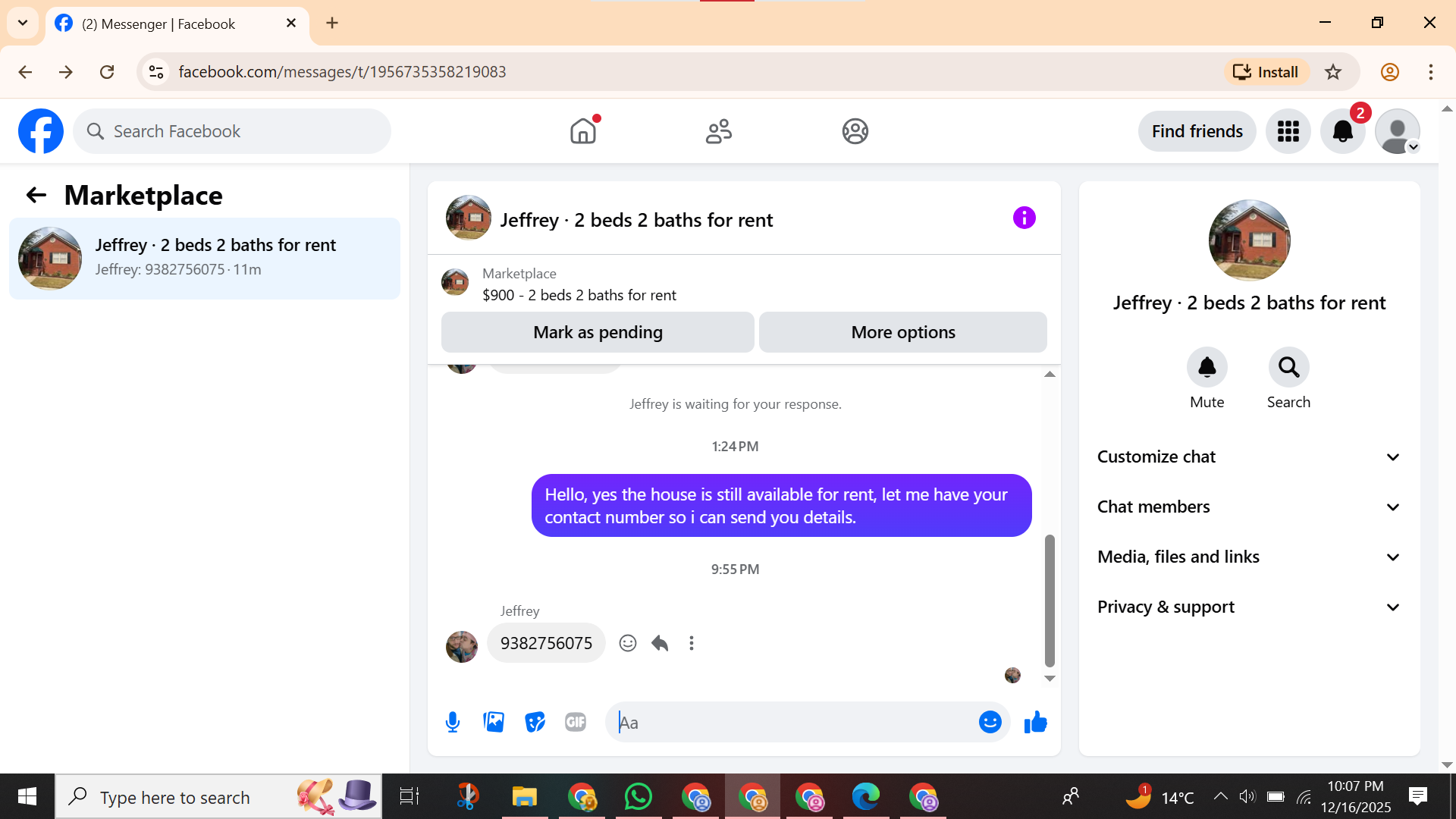Image resolution: width=1456 pixels, height=819 pixels.
Task: Open WhatsApp from the taskbar
Action: tap(639, 796)
